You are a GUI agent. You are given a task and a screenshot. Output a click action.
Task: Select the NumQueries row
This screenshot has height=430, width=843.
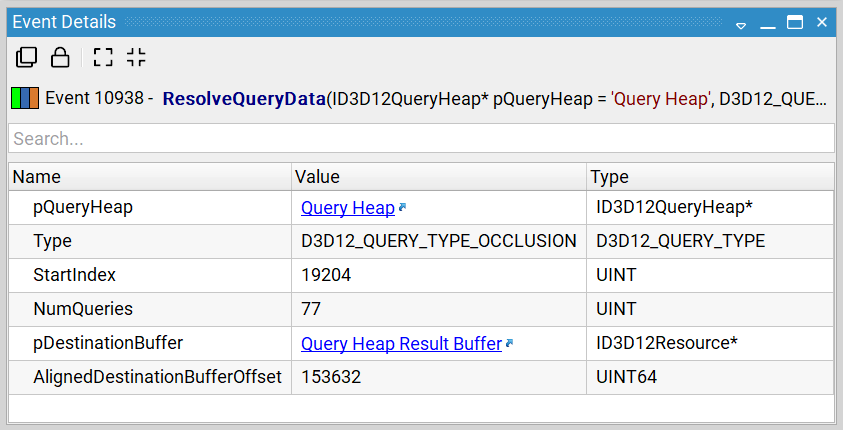coord(150,309)
